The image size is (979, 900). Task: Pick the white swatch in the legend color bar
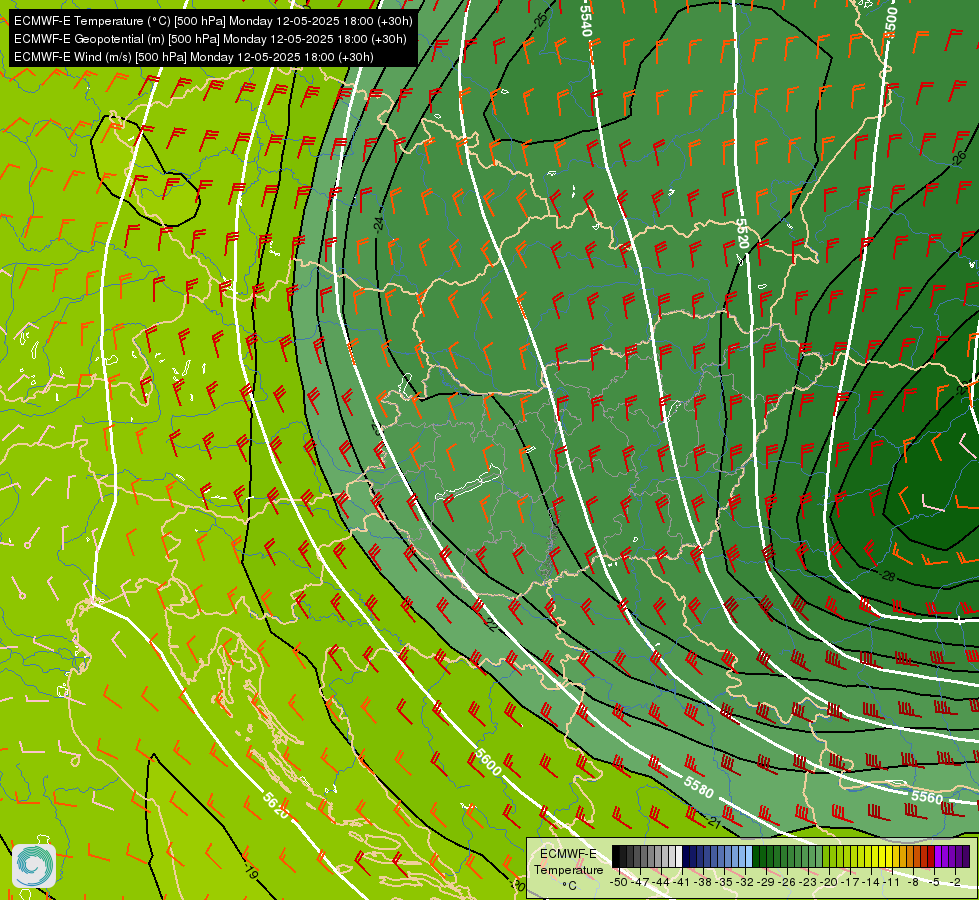(x=679, y=857)
